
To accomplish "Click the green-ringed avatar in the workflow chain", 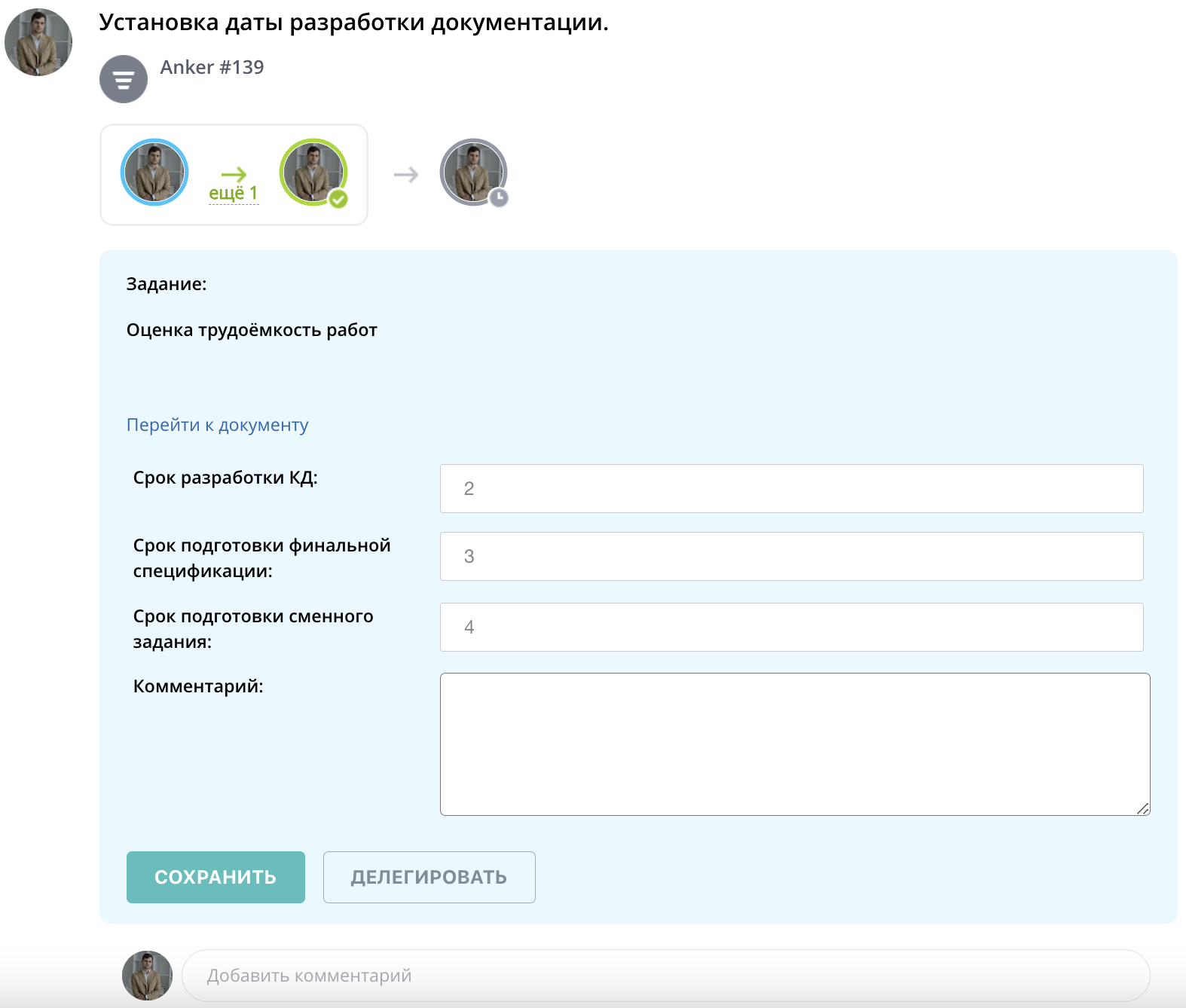I will [312, 172].
